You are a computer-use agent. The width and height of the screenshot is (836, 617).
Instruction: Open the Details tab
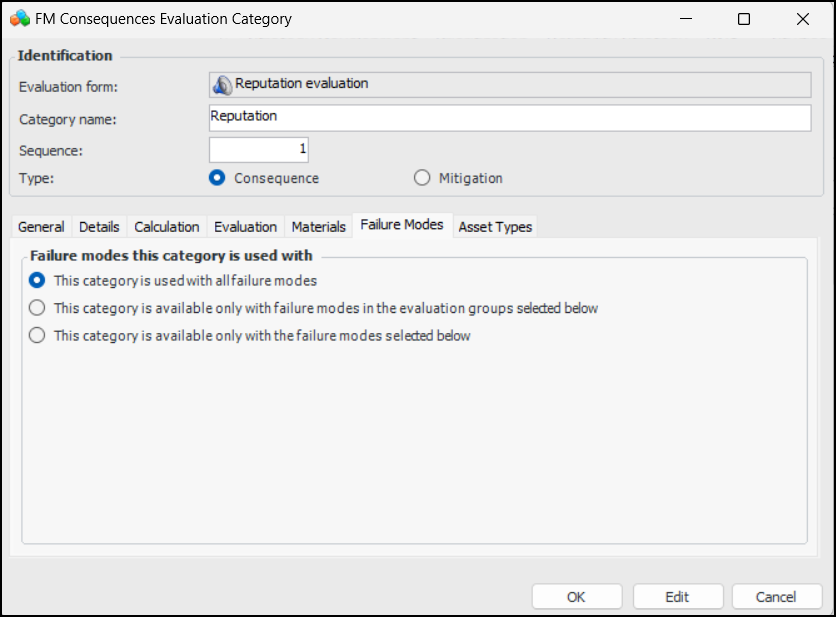tap(99, 227)
